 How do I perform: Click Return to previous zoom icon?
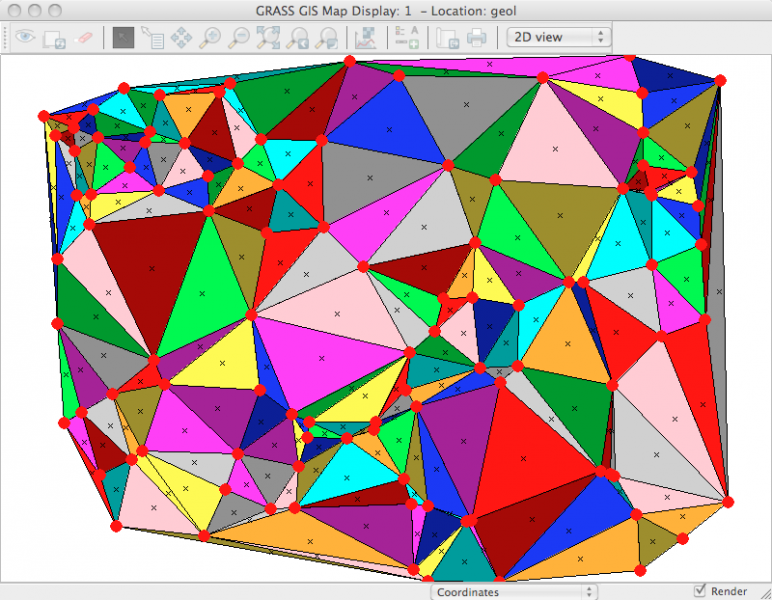(297, 38)
